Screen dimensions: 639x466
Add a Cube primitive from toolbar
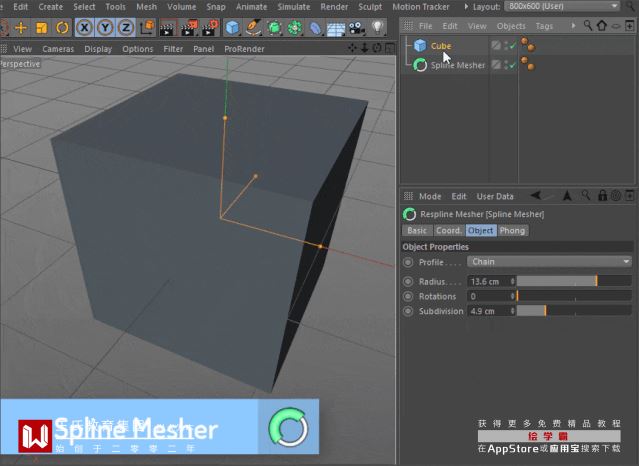232,28
